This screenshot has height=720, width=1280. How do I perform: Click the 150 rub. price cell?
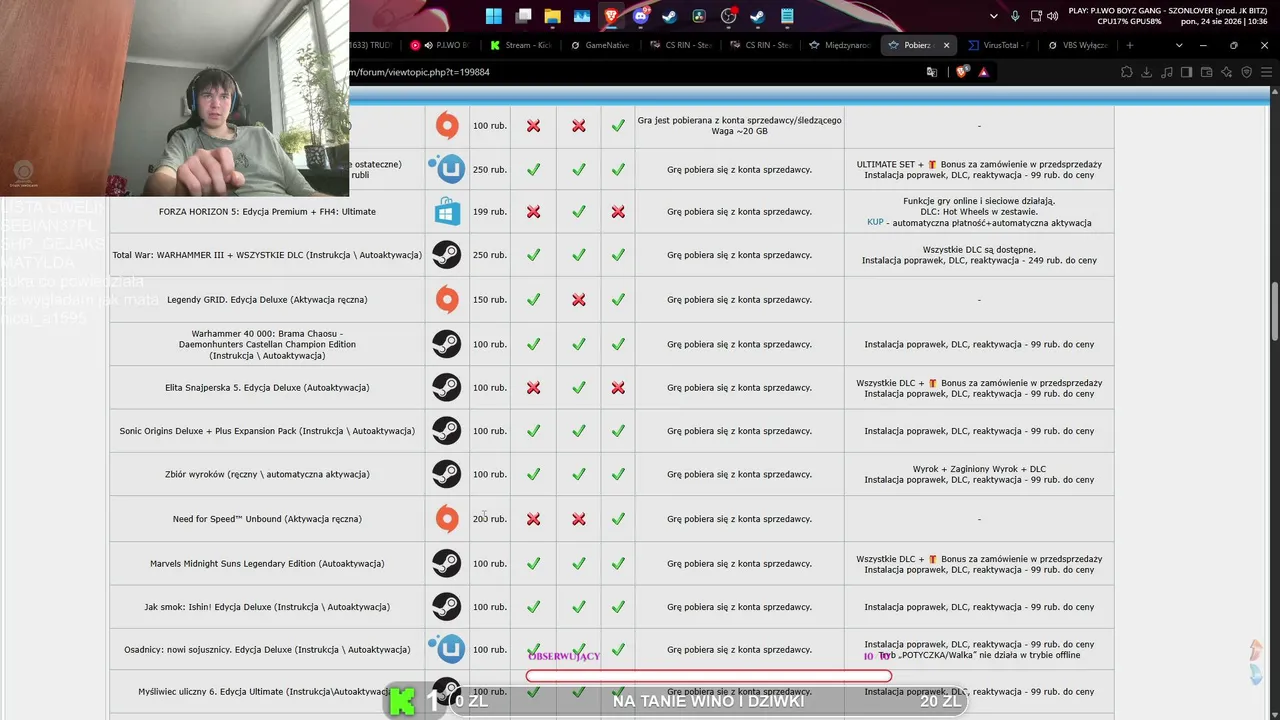click(x=490, y=300)
